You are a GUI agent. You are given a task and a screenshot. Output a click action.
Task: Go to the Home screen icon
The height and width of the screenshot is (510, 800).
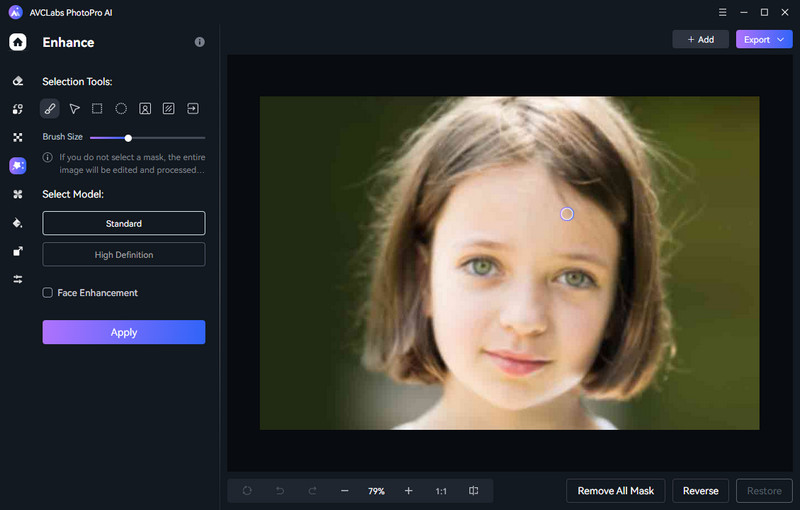click(x=18, y=42)
